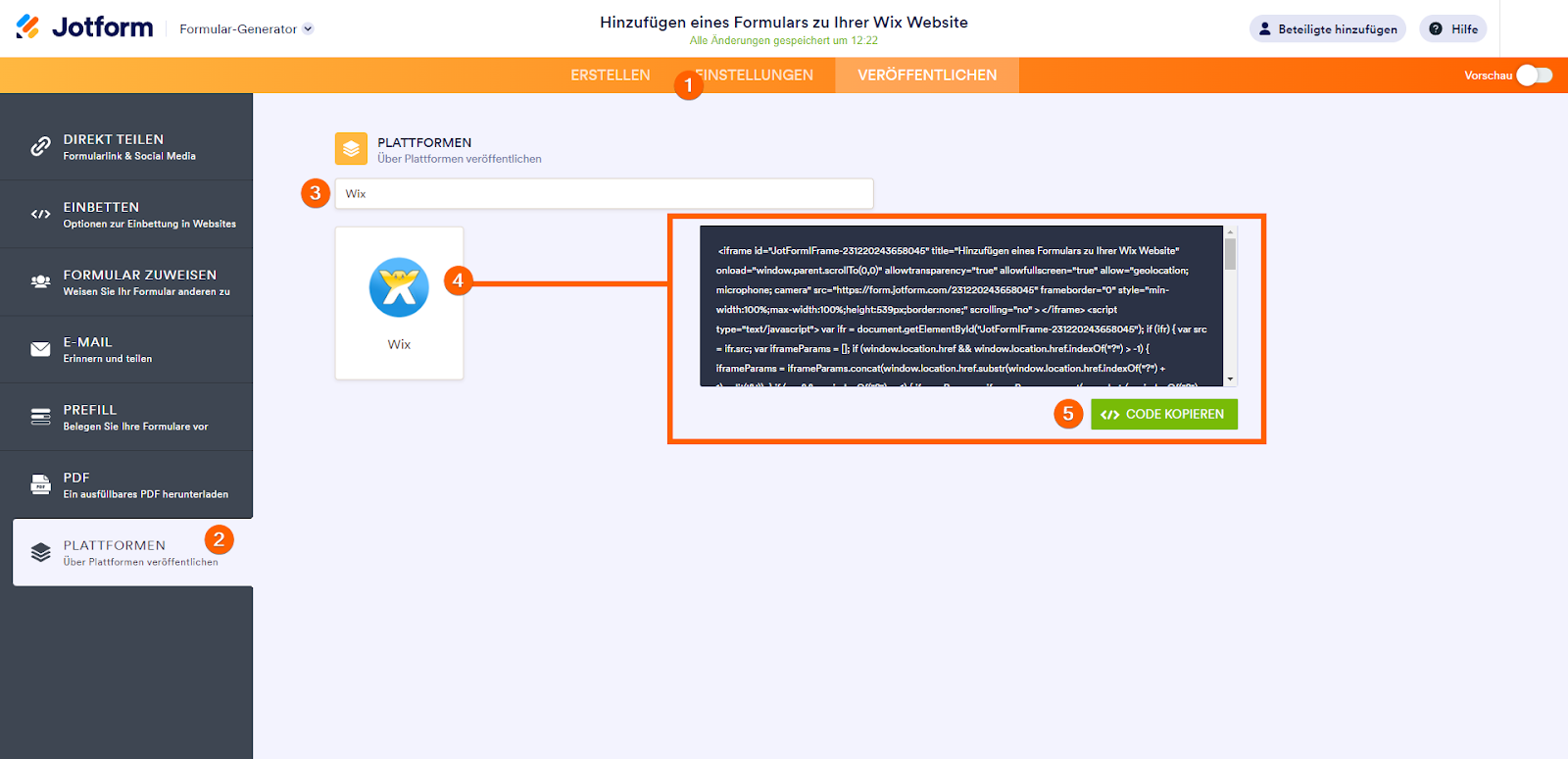Click the form title heading

[x=784, y=22]
